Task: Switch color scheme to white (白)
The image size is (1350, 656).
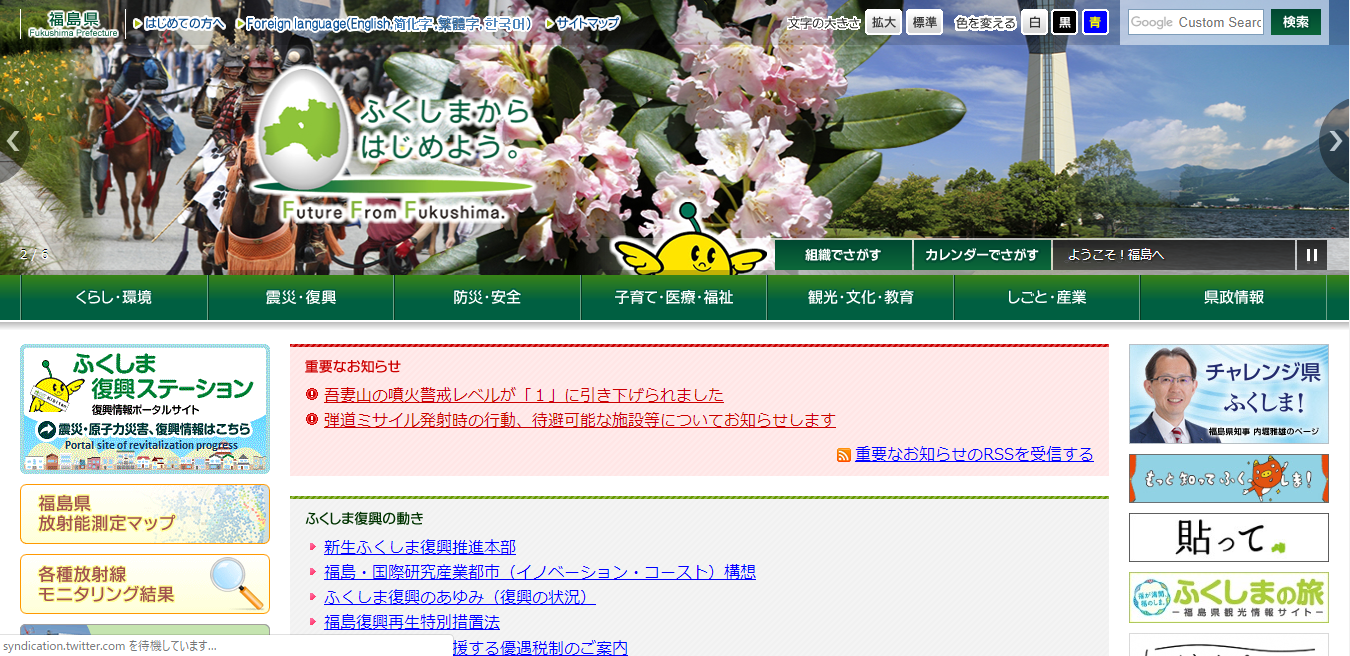Action: (x=1035, y=22)
